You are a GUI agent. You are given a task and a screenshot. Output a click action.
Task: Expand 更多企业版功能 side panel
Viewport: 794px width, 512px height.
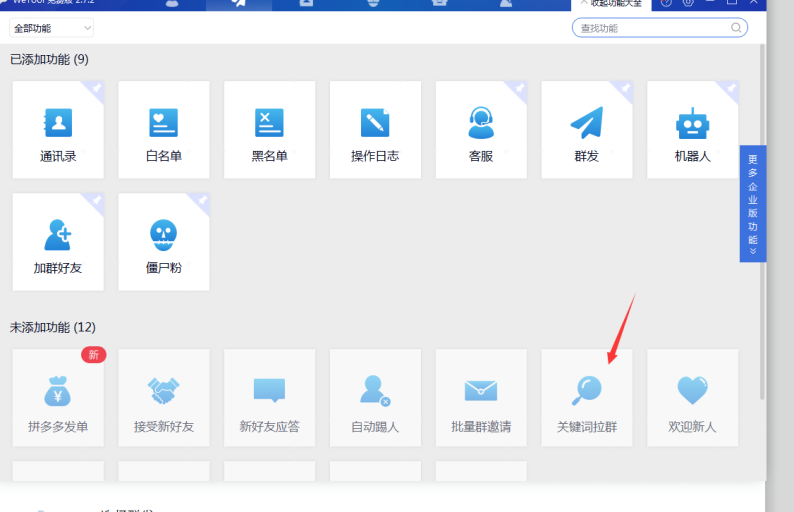click(753, 203)
